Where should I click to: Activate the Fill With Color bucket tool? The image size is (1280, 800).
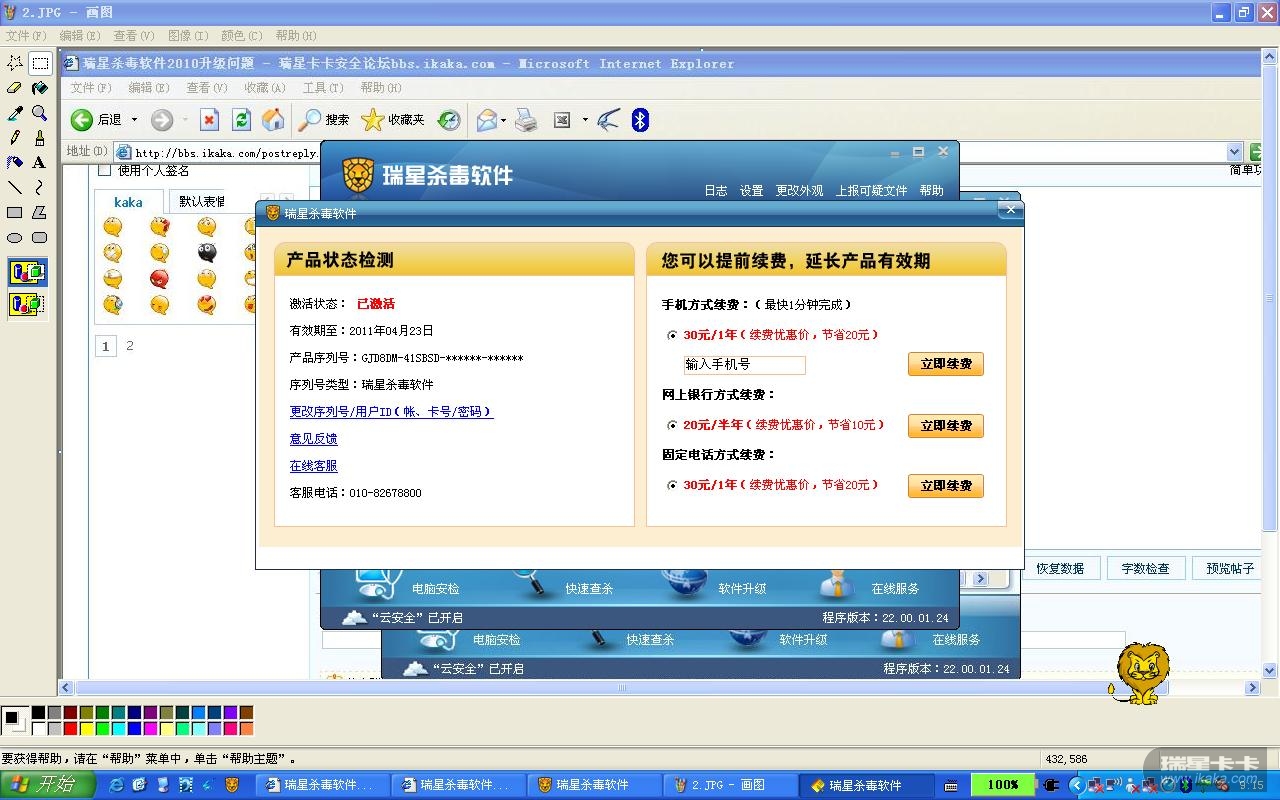tap(40, 88)
